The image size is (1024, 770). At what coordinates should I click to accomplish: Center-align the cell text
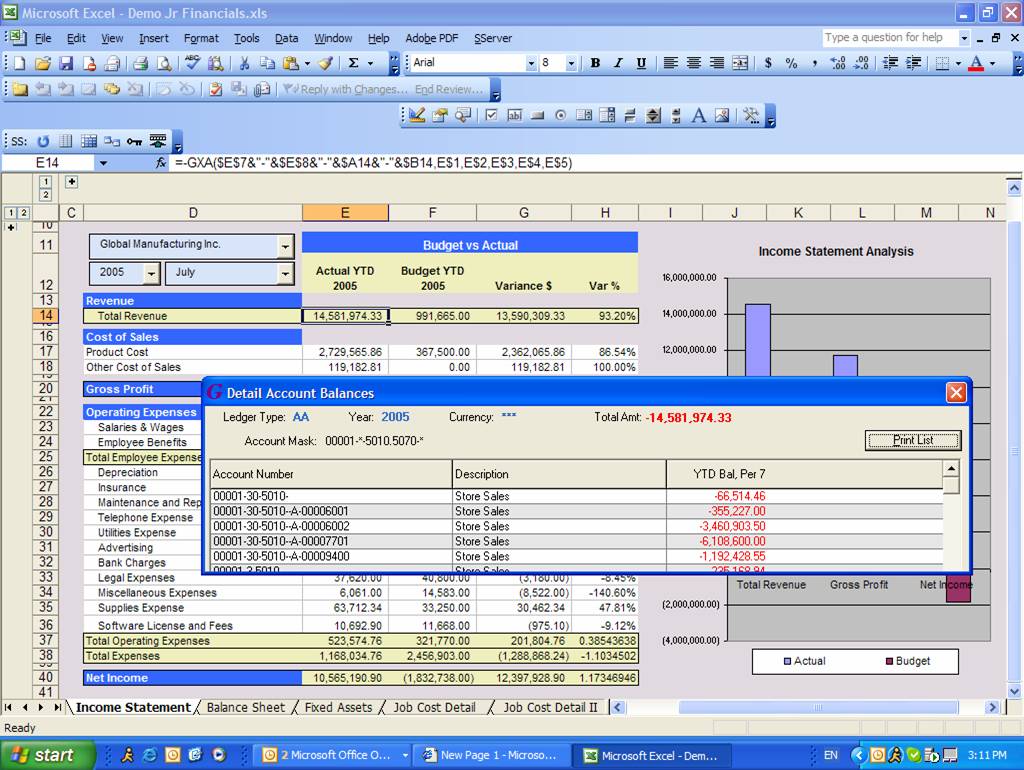[694, 63]
